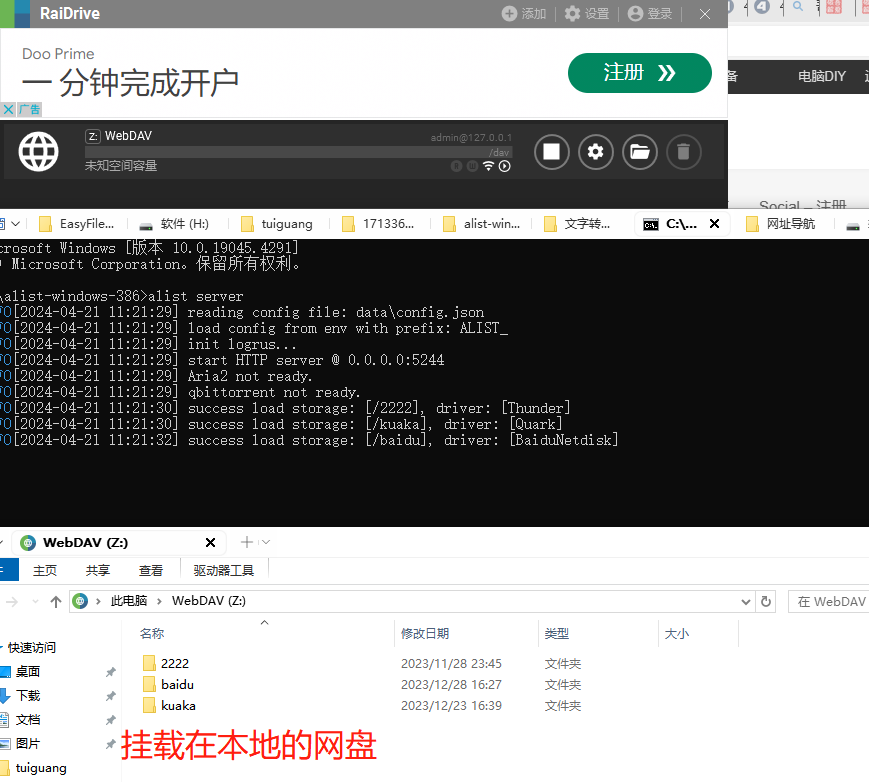
Task: Select the baidu folder
Action: click(168, 684)
